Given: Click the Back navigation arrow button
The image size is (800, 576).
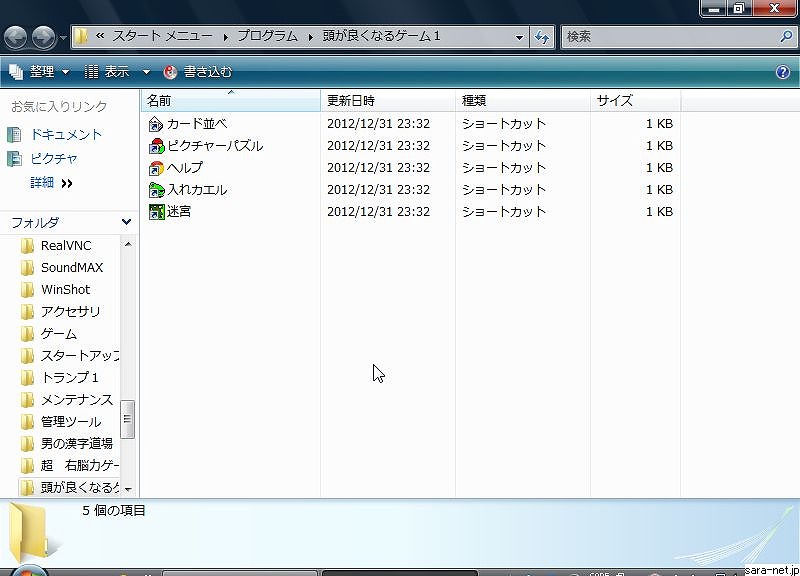Looking at the screenshot, I should pos(16,38).
